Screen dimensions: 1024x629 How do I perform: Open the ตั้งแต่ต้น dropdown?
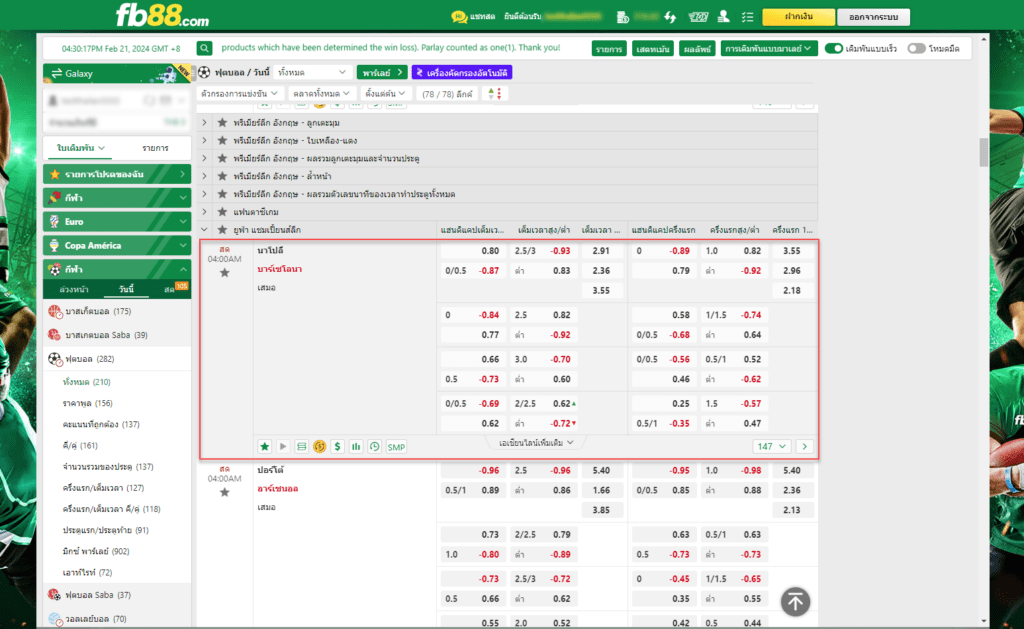tap(385, 94)
